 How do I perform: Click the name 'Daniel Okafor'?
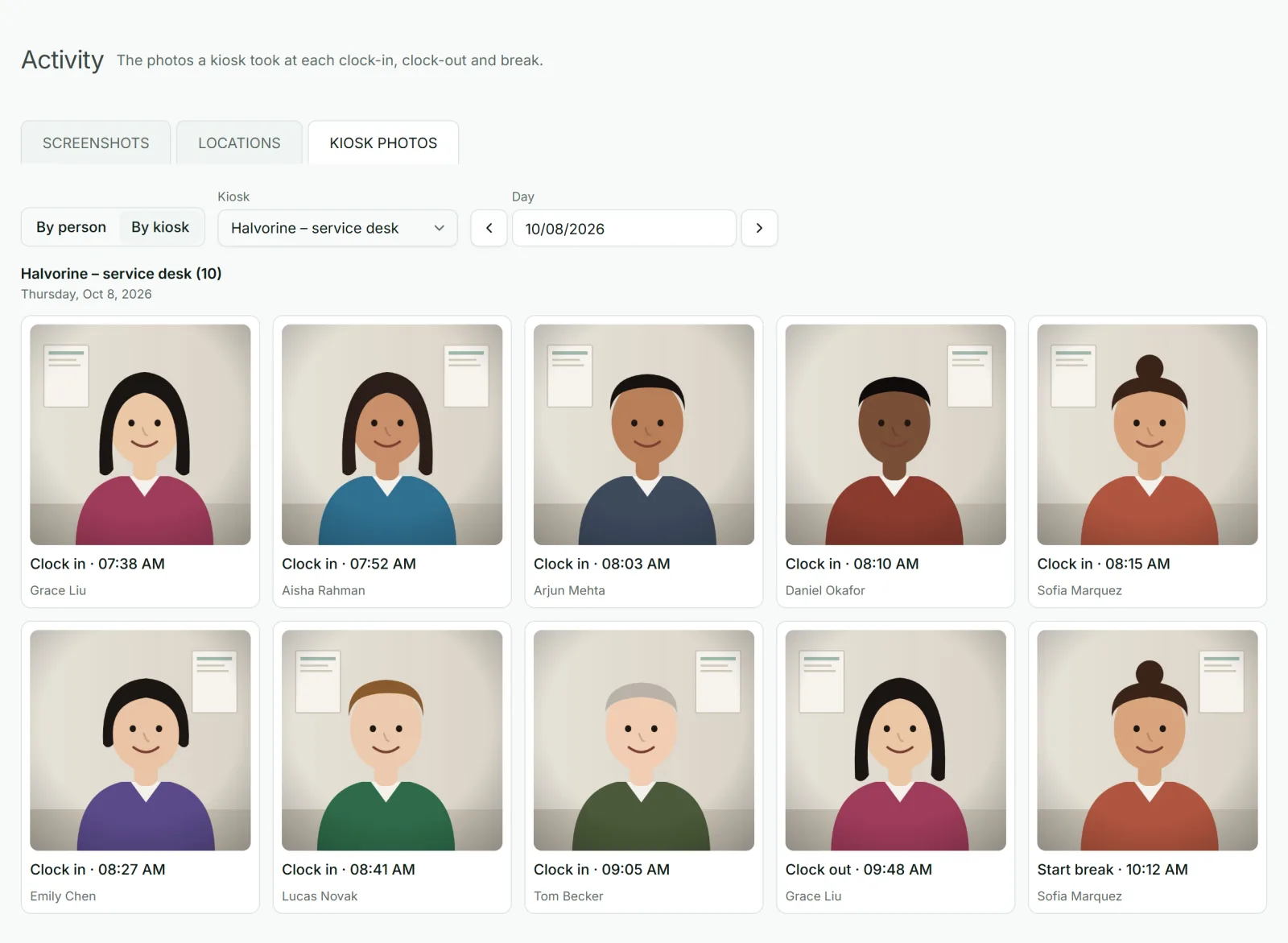click(x=825, y=590)
